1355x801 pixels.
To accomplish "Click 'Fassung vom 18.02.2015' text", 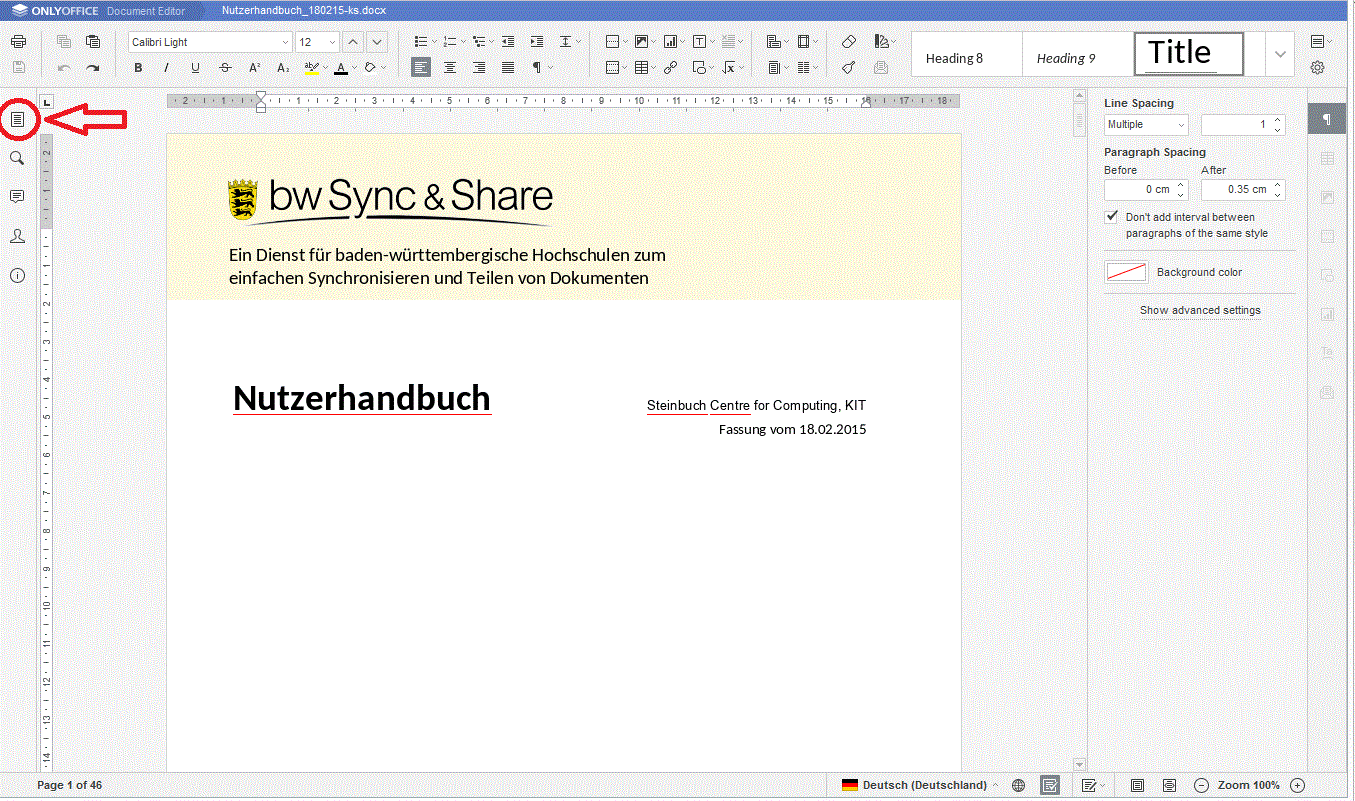I will pos(792,430).
